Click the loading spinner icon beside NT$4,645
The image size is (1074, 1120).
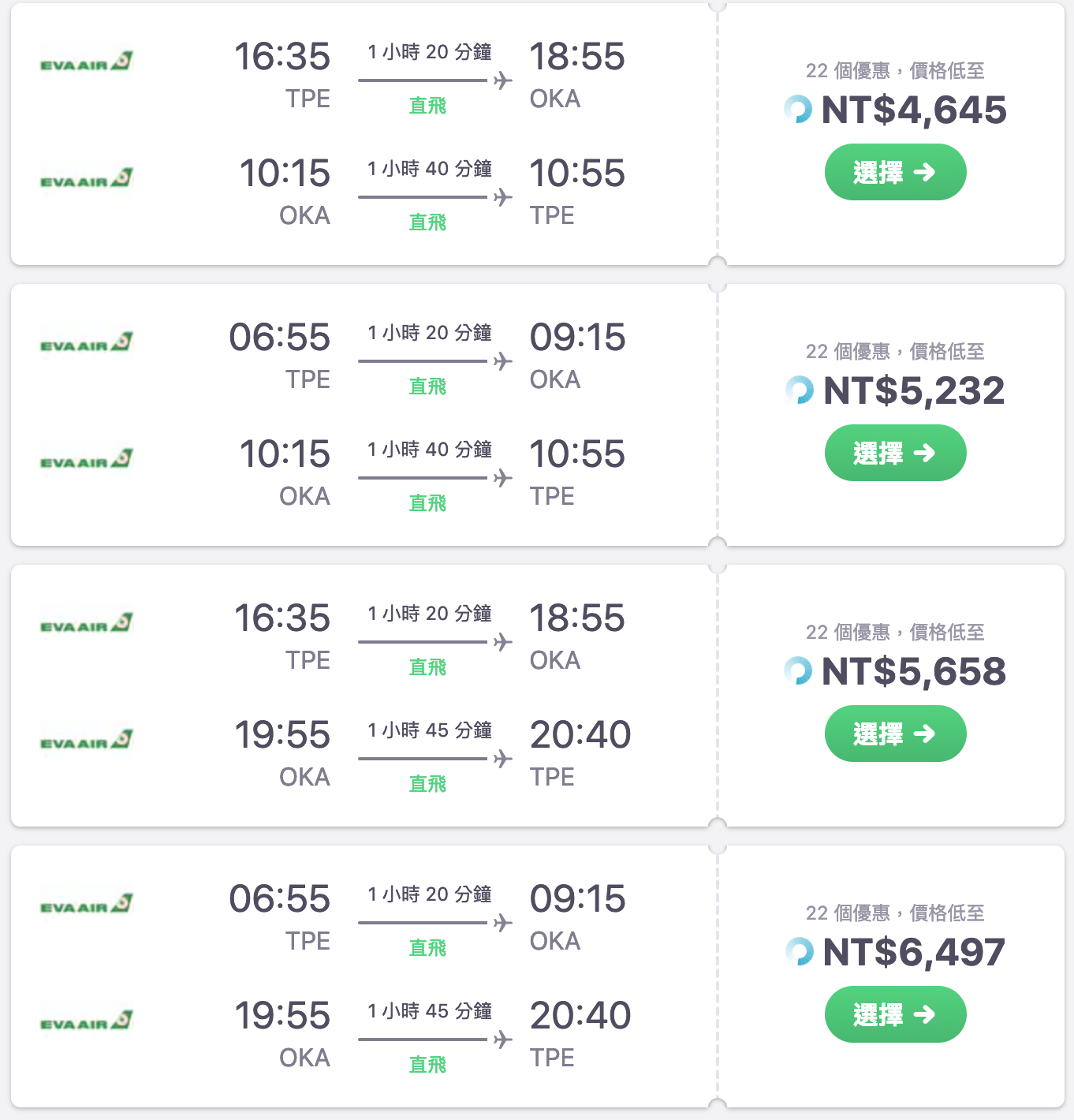click(798, 109)
